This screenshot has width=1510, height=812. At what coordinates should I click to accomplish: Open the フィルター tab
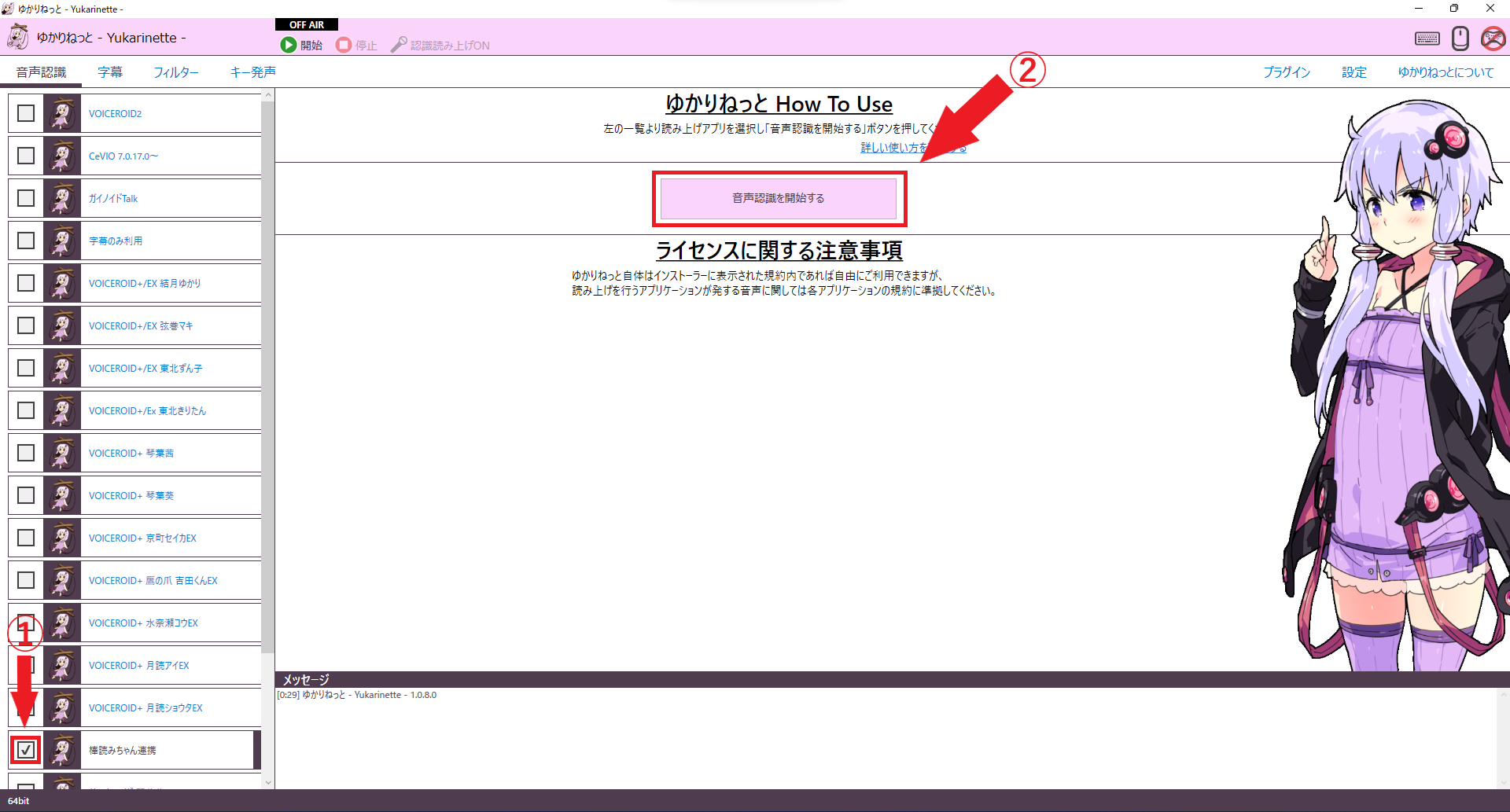click(x=176, y=72)
